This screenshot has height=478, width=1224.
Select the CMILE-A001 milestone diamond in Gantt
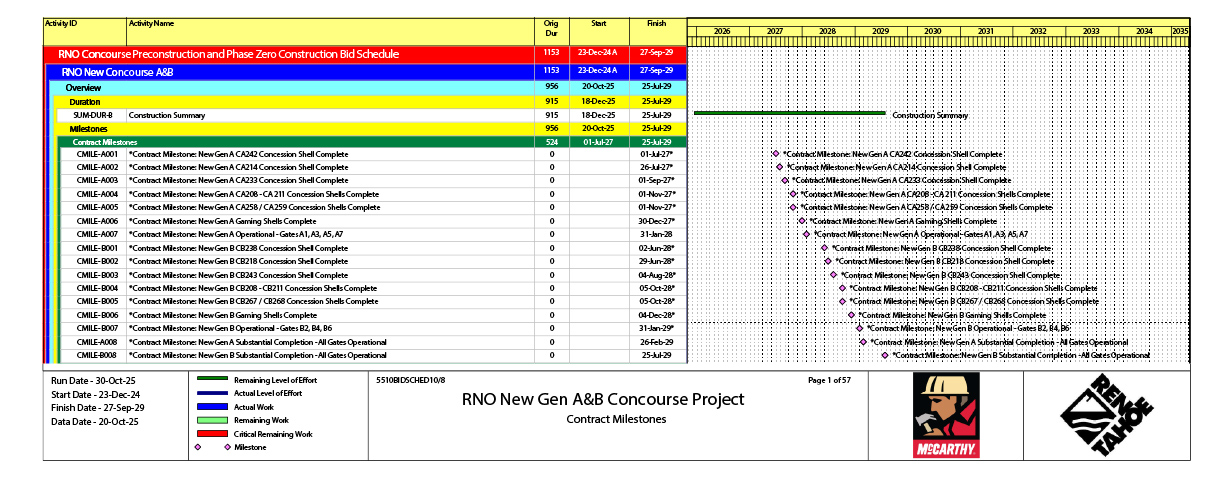tap(775, 154)
